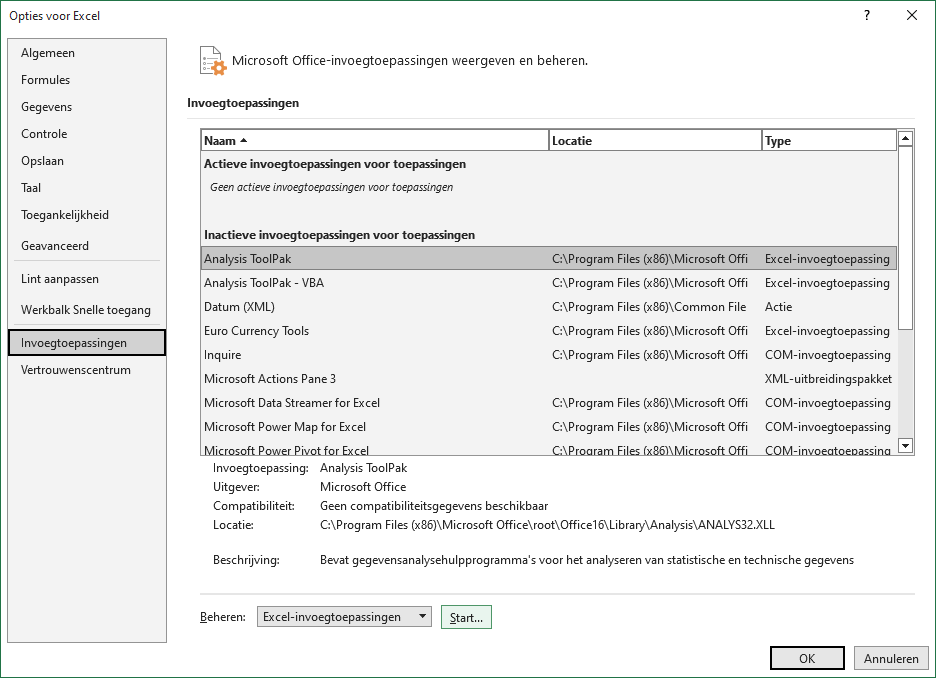Select Invoegtoepassingen in the sidebar
The image size is (936, 678).
[87, 343]
